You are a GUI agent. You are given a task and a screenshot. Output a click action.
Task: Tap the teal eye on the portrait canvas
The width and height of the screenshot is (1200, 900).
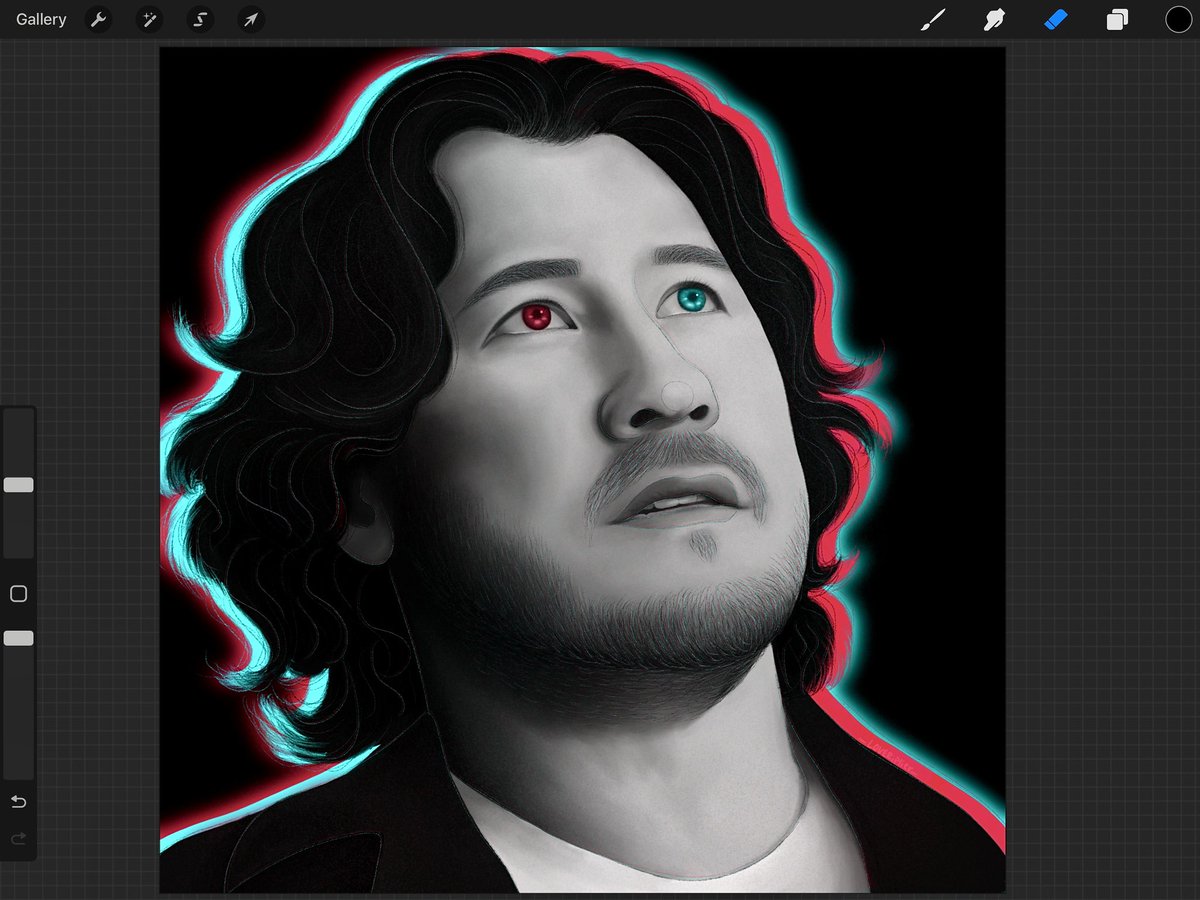click(x=691, y=298)
